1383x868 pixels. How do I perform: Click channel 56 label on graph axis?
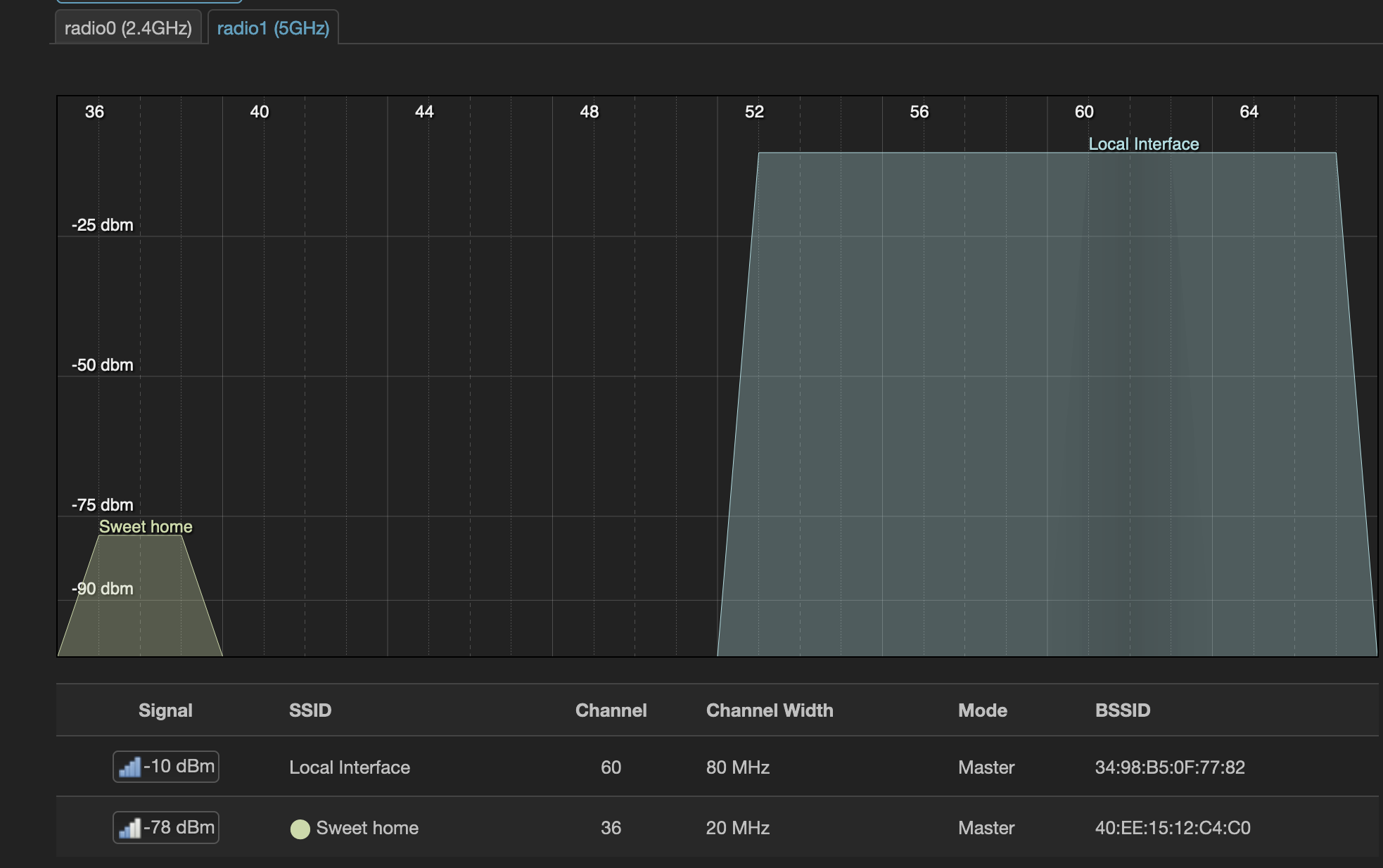[919, 112]
